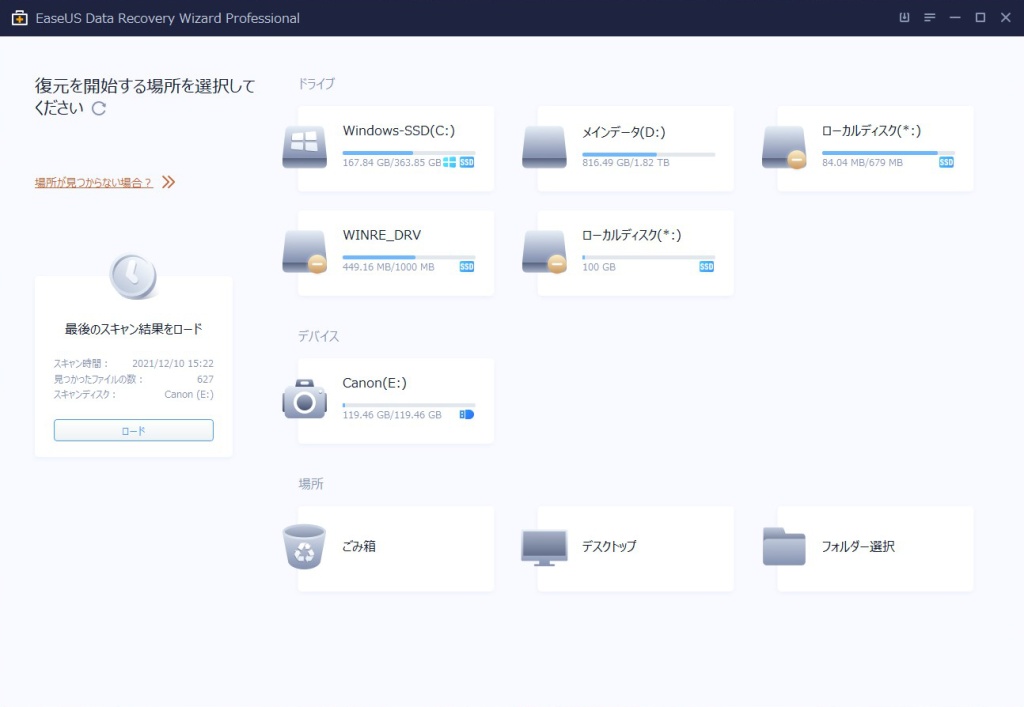This screenshot has height=707, width=1024.
Task: Click the SSD badge beside 84.04 MB/679 MB
Action: click(946, 162)
